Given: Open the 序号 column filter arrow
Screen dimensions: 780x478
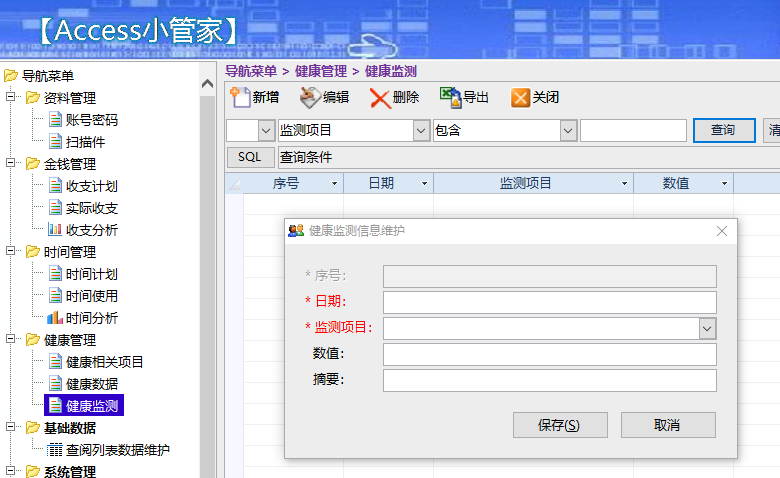Looking at the screenshot, I should (334, 184).
